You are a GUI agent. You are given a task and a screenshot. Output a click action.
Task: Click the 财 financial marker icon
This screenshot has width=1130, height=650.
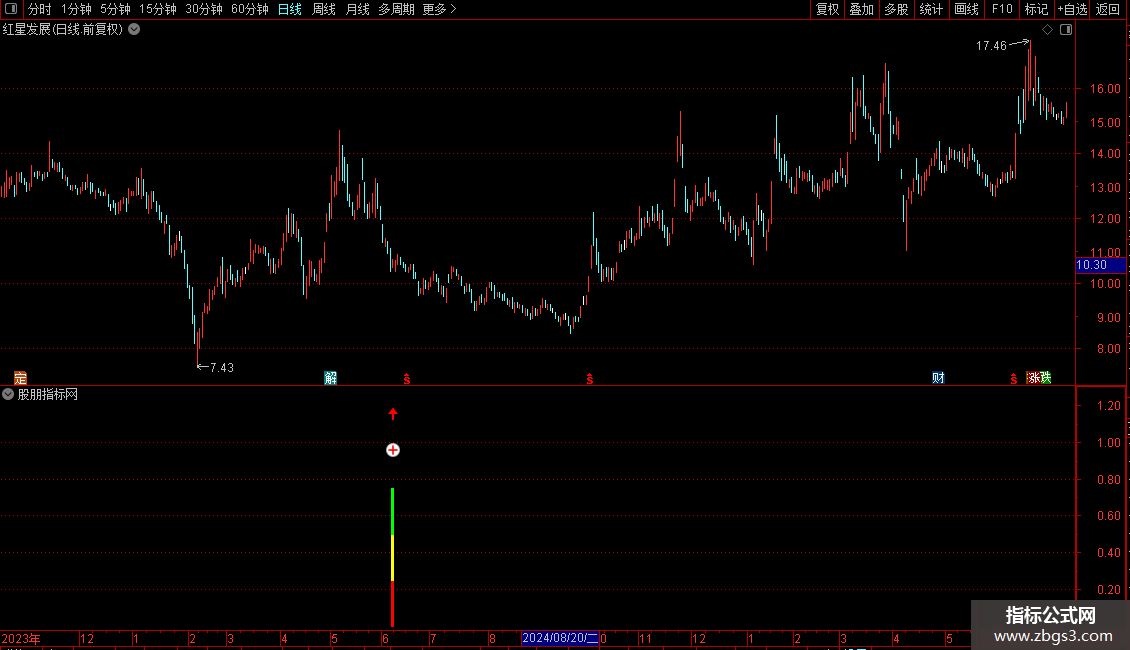(938, 378)
